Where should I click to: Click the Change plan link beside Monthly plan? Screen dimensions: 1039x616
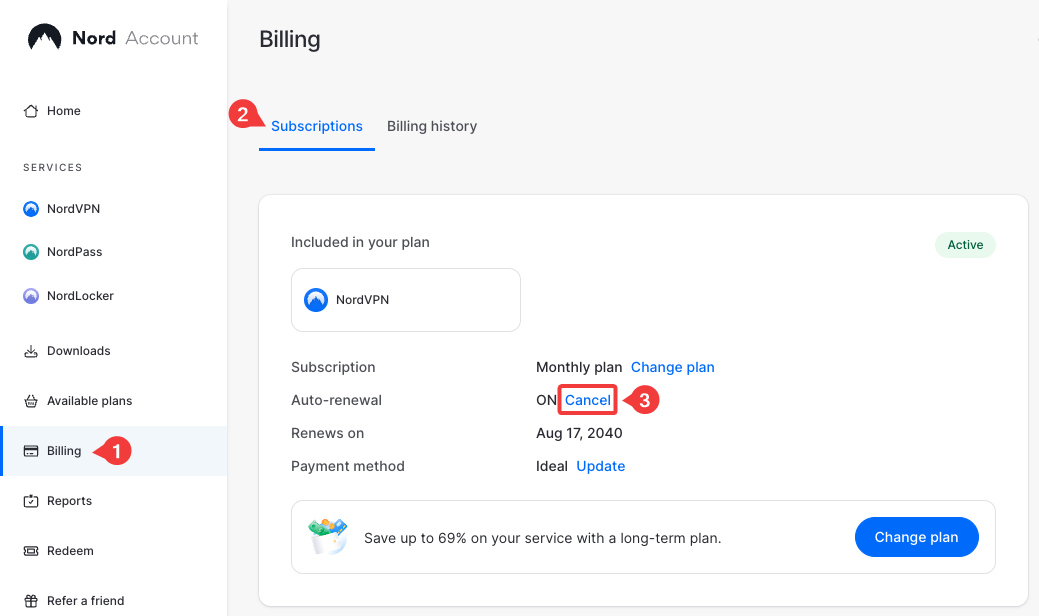(672, 367)
